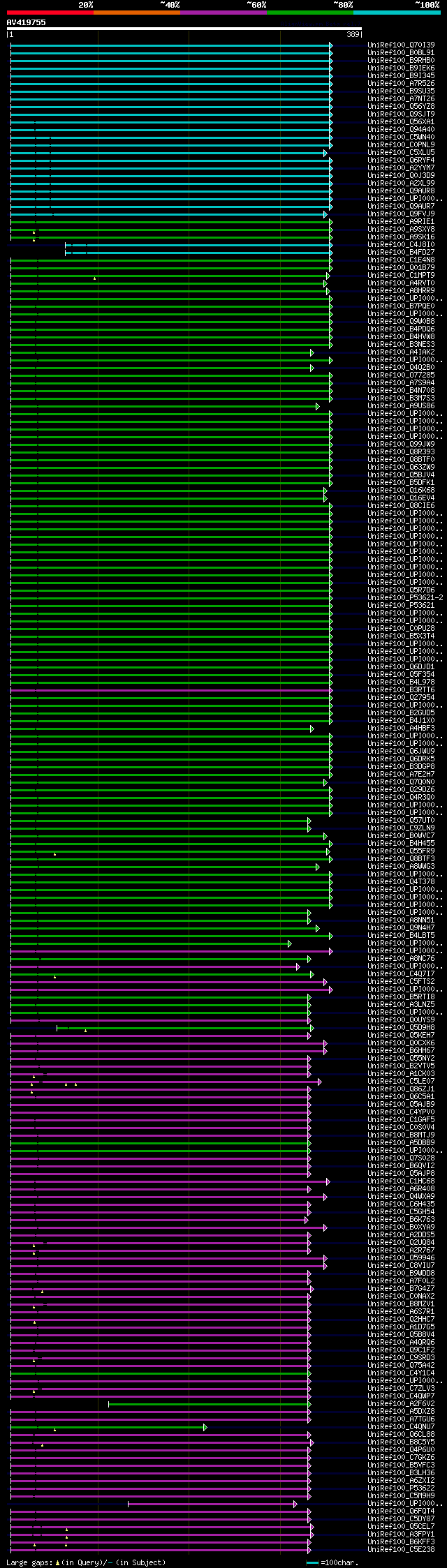Viewport: 447px width, 1568px height.
Task: Click the green alignment bar for UniRef100_C4QNU7
Action: (109, 1427)
